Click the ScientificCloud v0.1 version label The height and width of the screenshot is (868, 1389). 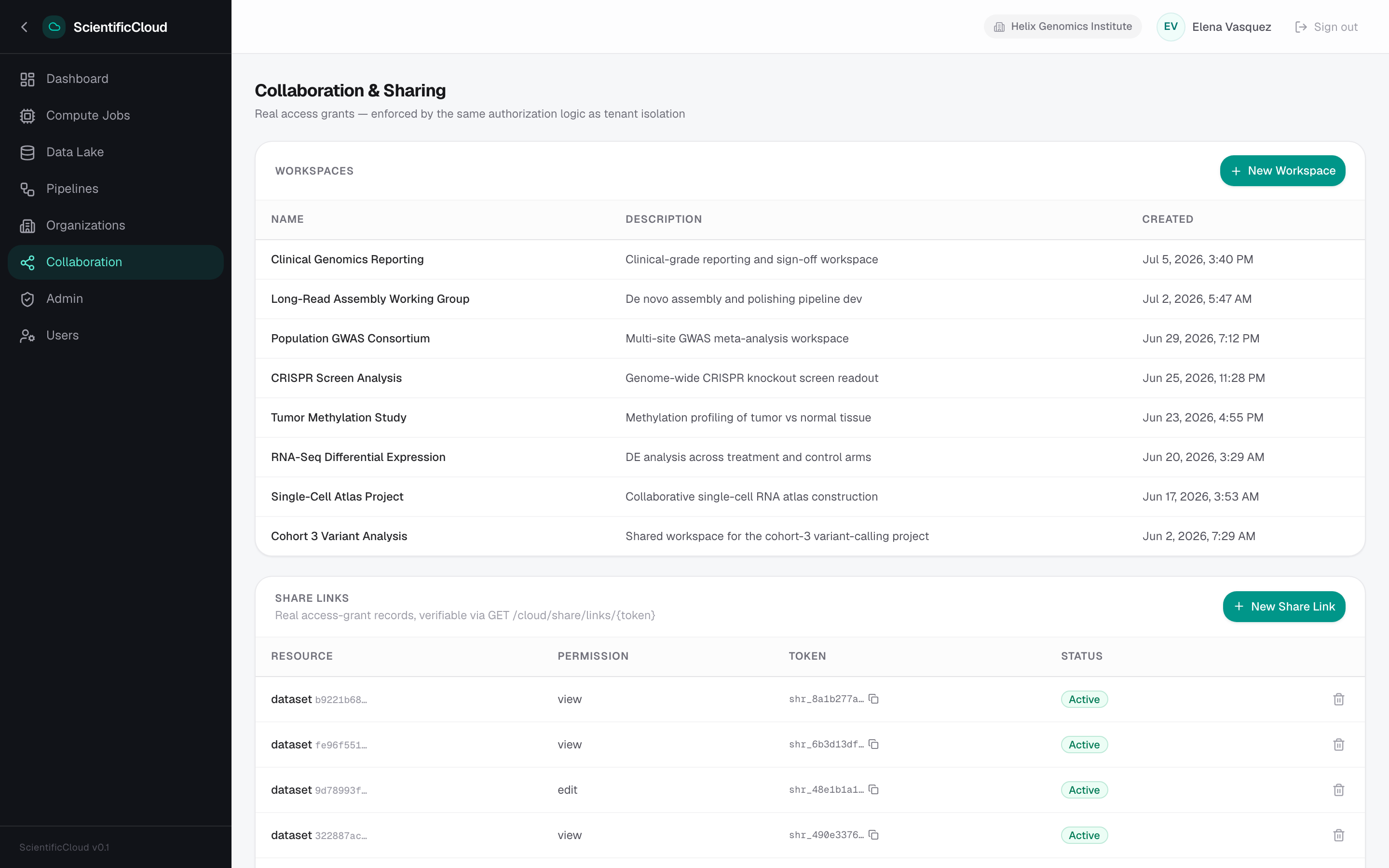click(x=64, y=847)
